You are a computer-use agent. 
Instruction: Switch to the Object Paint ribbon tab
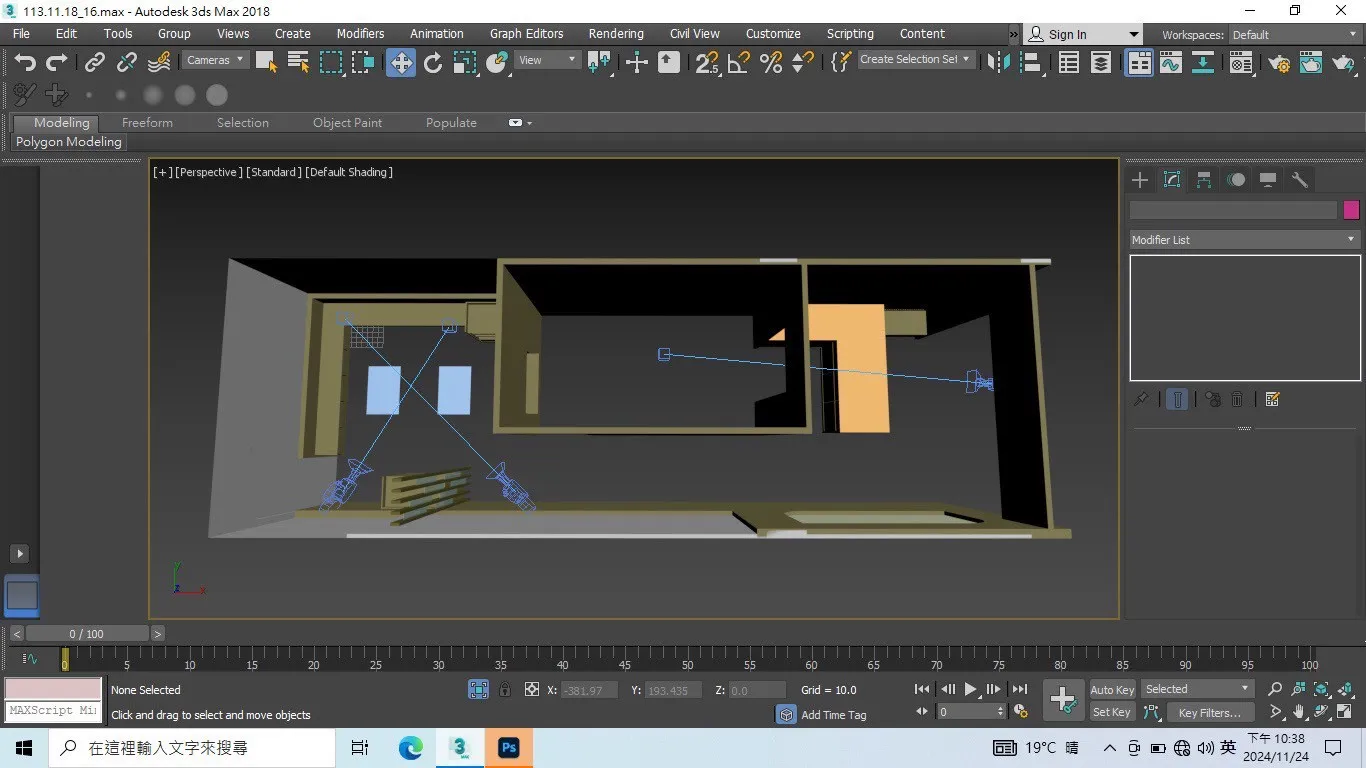(347, 123)
